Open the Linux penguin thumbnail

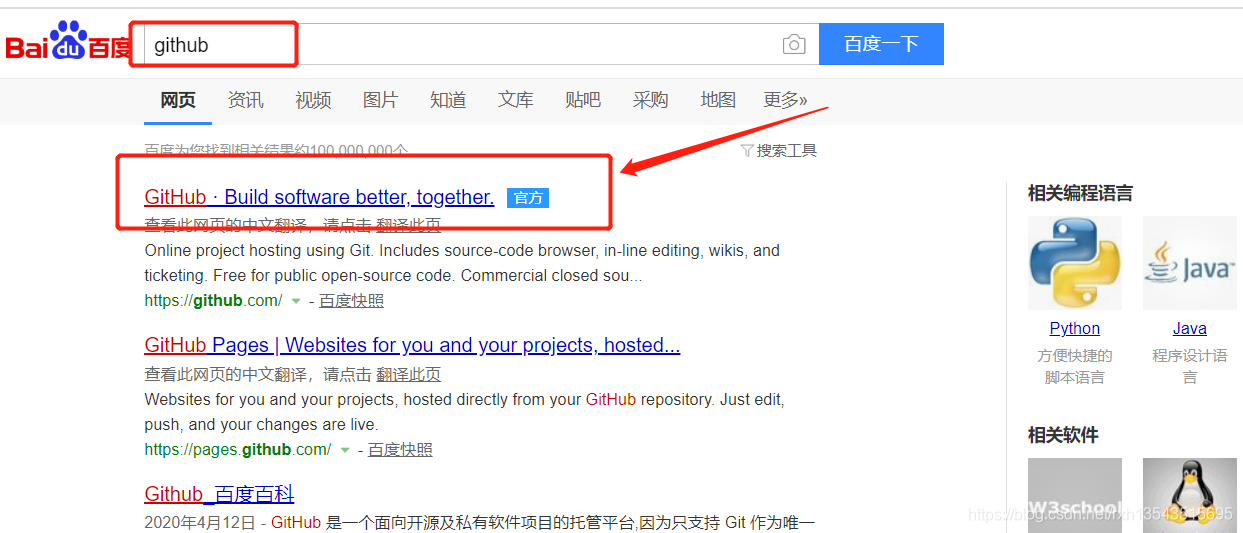[1190, 495]
